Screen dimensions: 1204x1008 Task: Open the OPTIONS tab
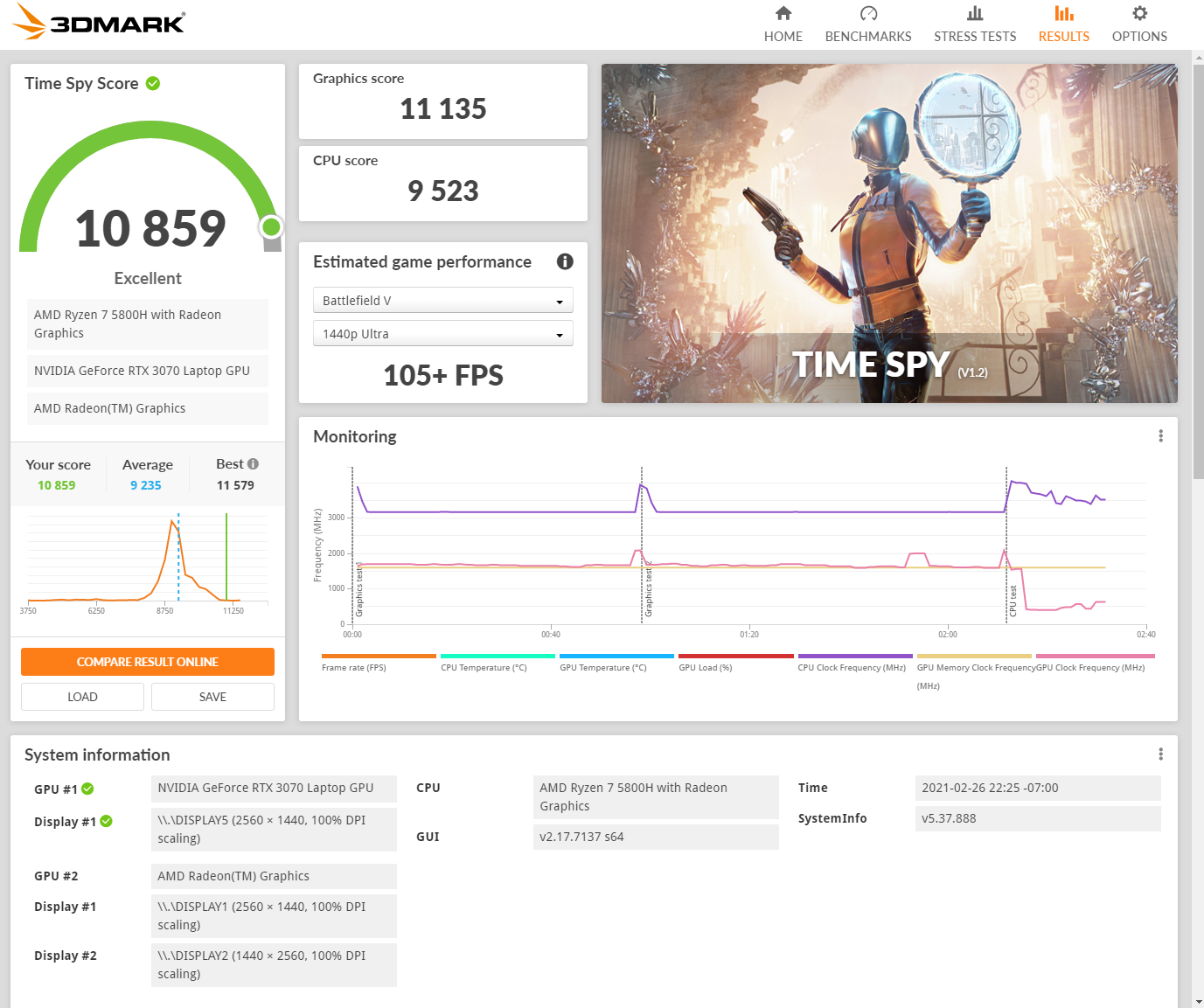coord(1139,37)
